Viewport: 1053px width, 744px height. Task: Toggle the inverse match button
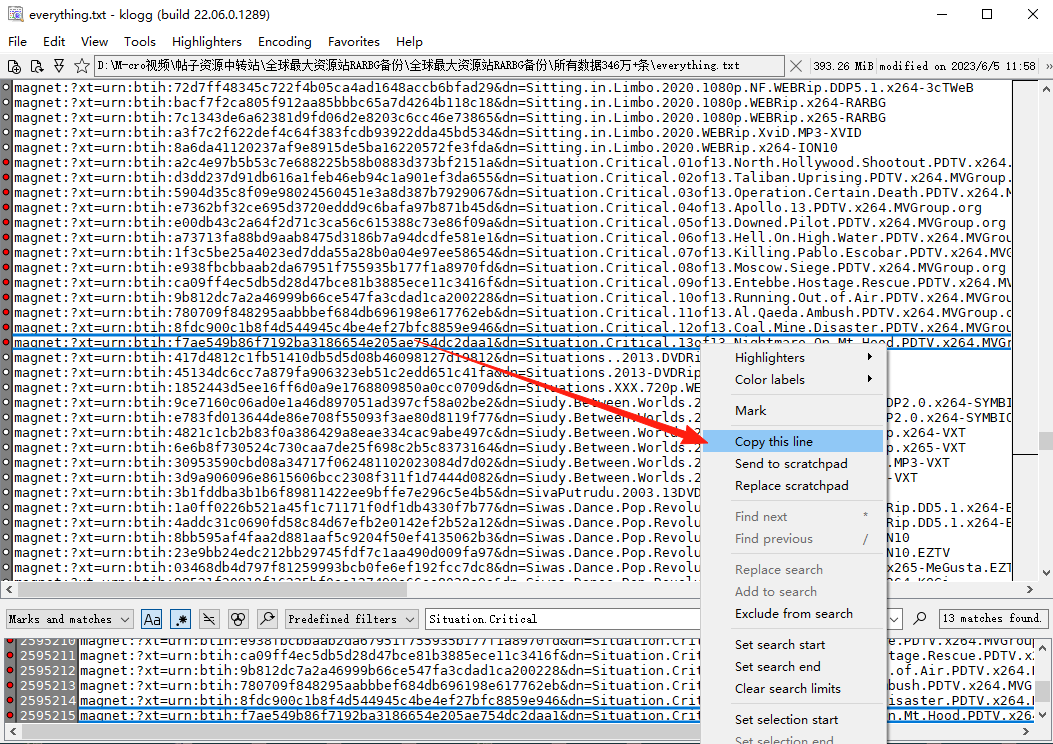[209, 619]
